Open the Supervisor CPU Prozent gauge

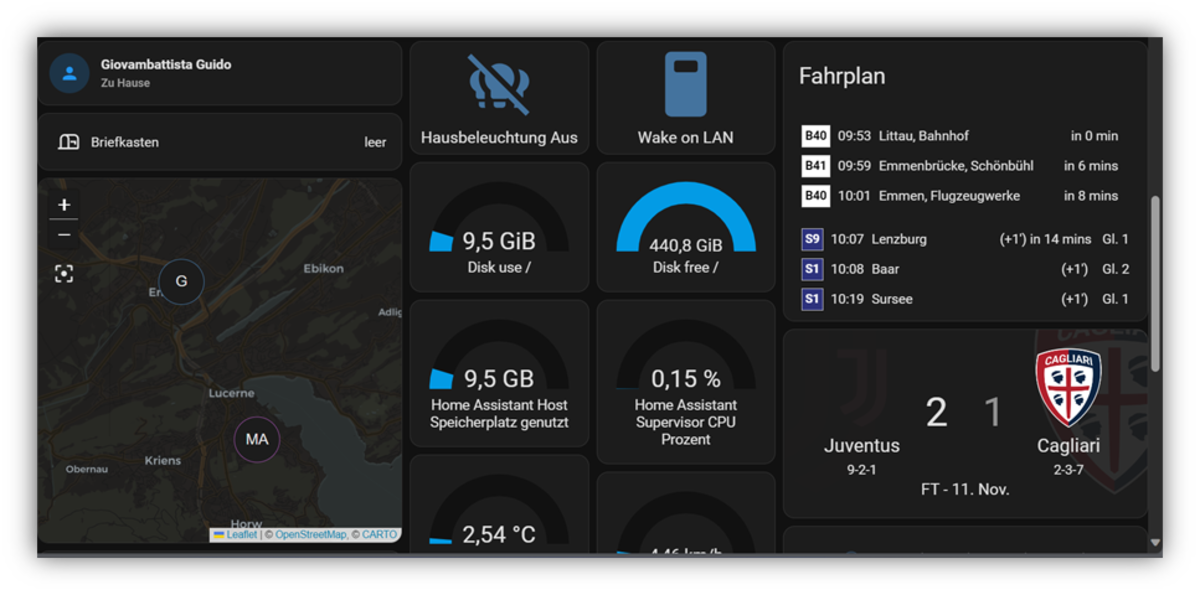(685, 375)
